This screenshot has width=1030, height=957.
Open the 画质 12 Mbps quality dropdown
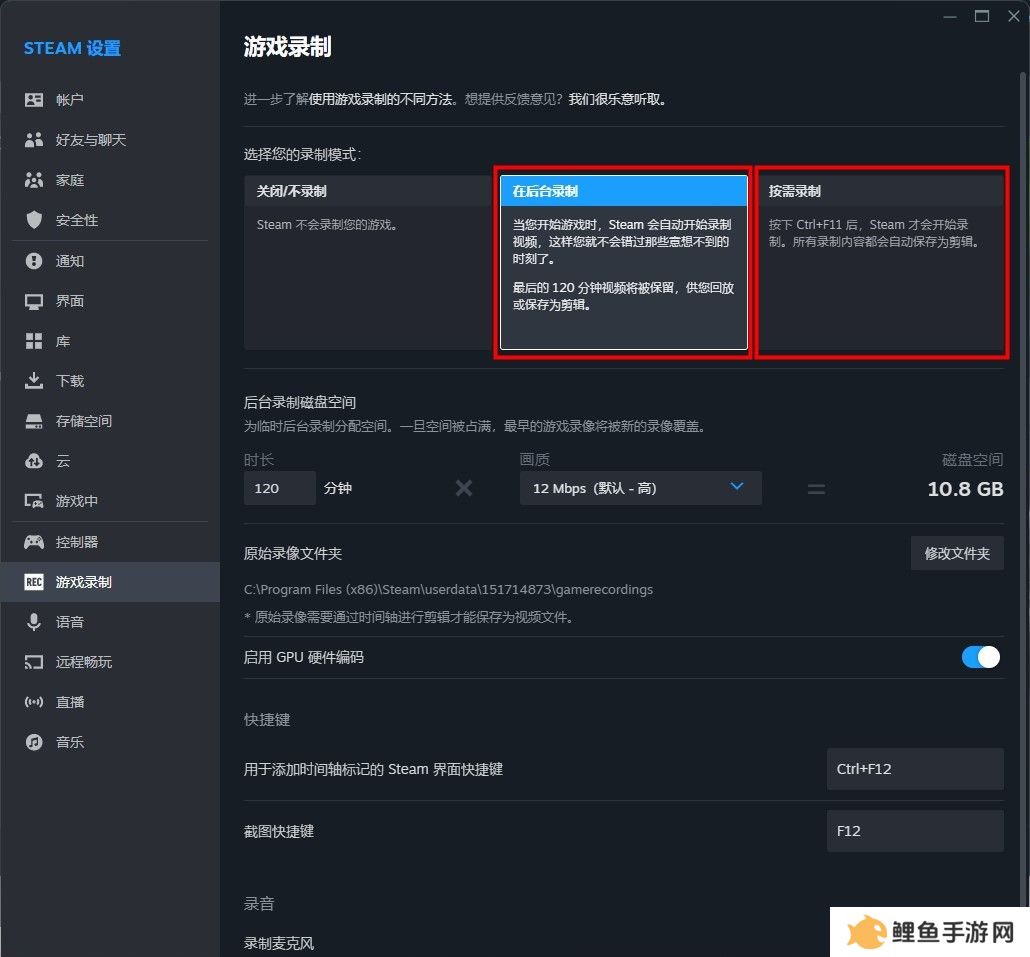click(x=640, y=488)
